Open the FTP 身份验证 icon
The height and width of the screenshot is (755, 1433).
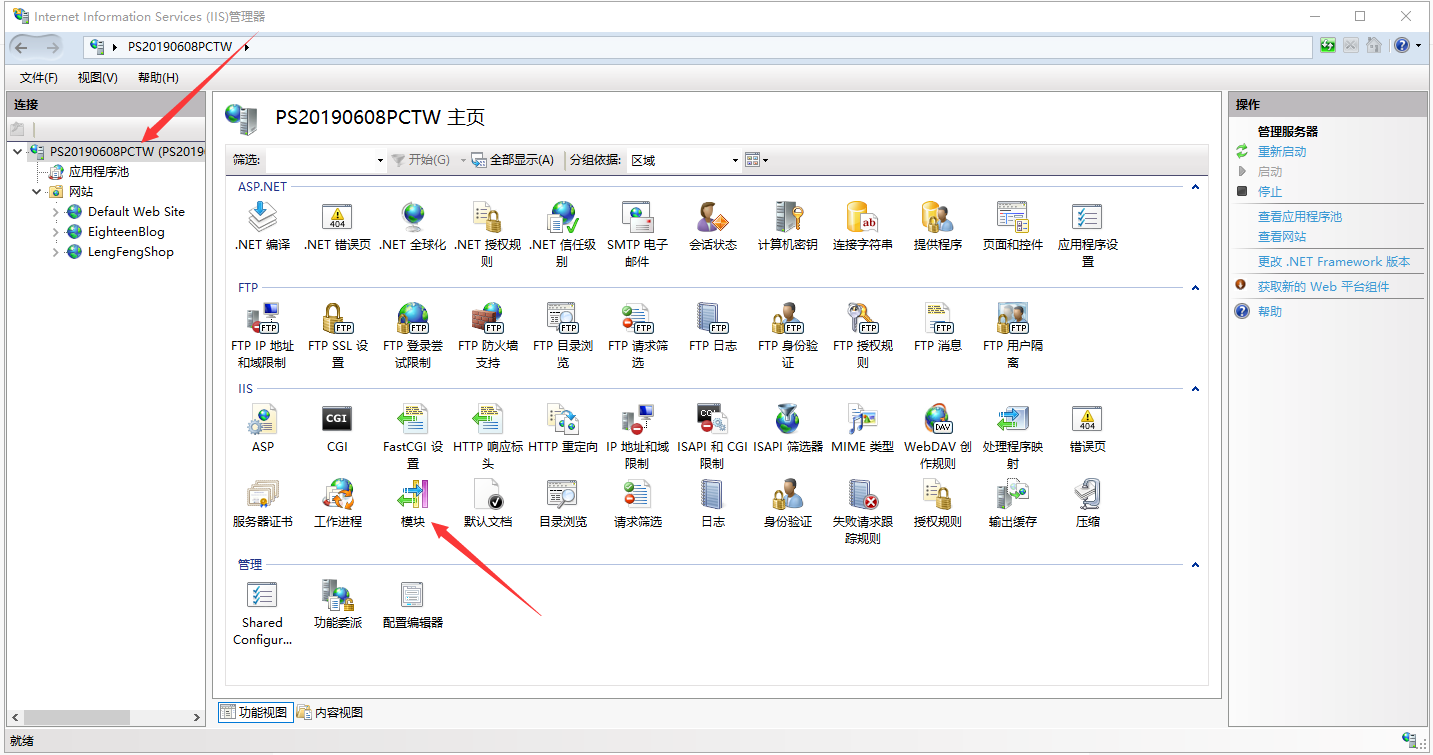(788, 335)
